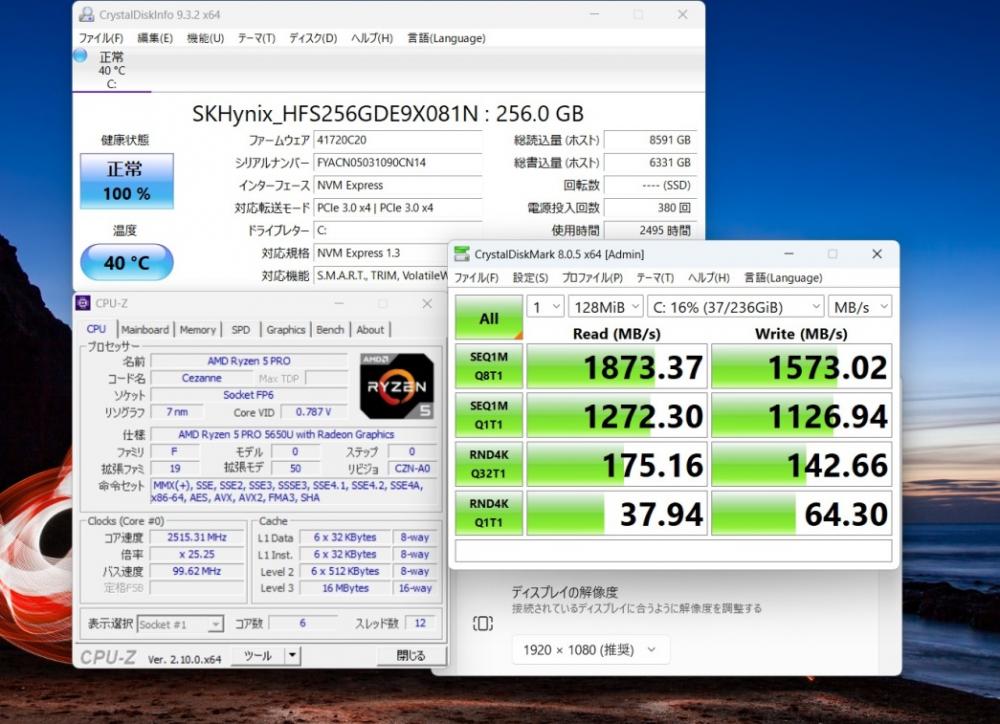Click the 1573.02 sequential write result
The height and width of the screenshot is (724, 1000).
(x=802, y=366)
